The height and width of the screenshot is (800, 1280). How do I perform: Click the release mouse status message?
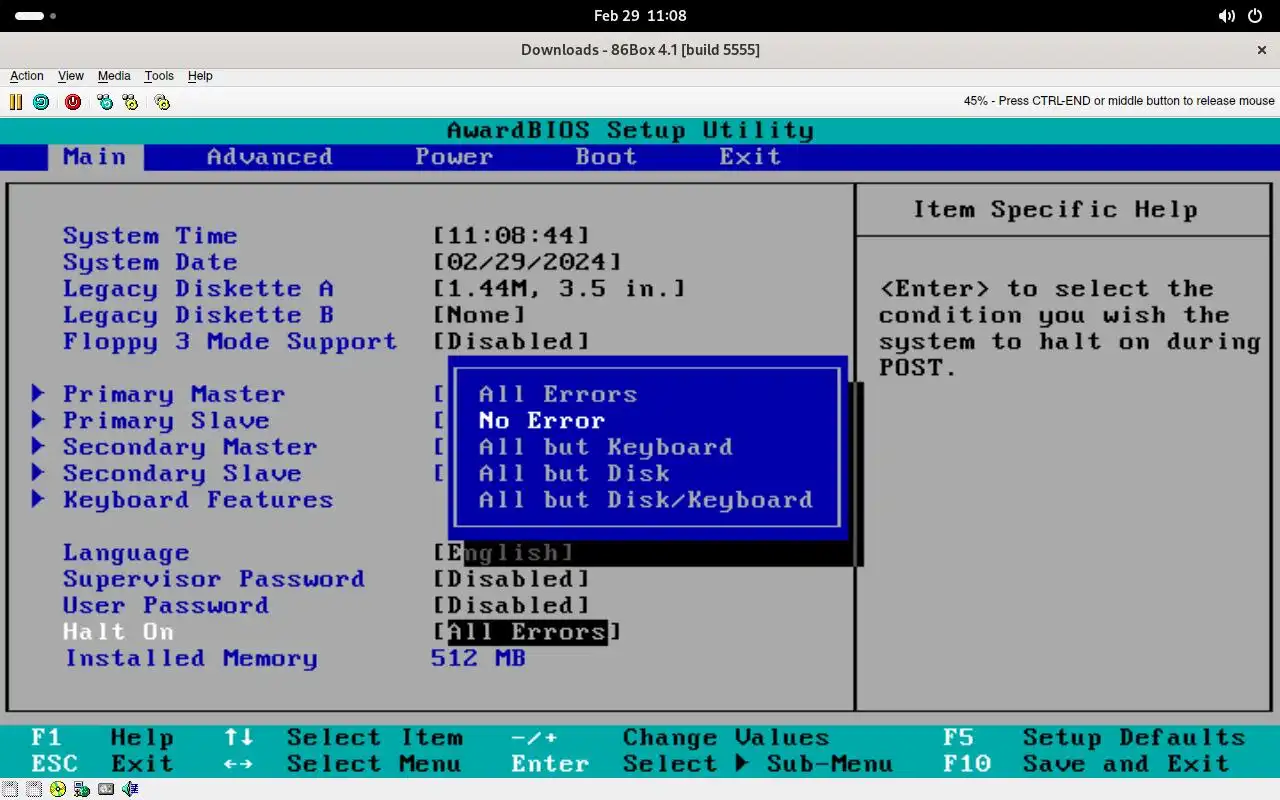[1119, 101]
